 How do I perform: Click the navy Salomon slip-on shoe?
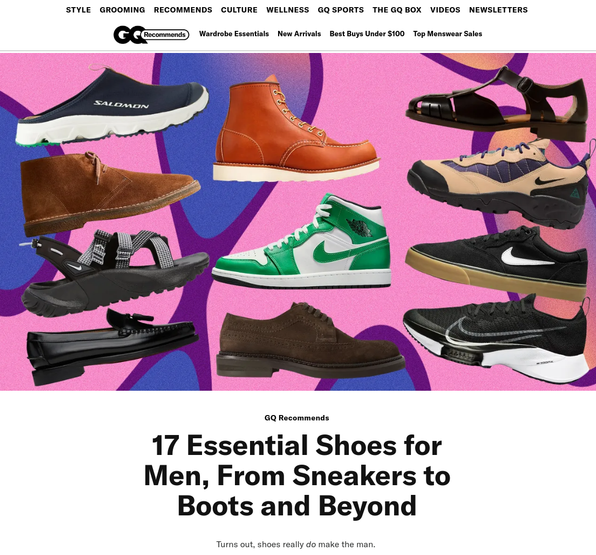tap(112, 106)
